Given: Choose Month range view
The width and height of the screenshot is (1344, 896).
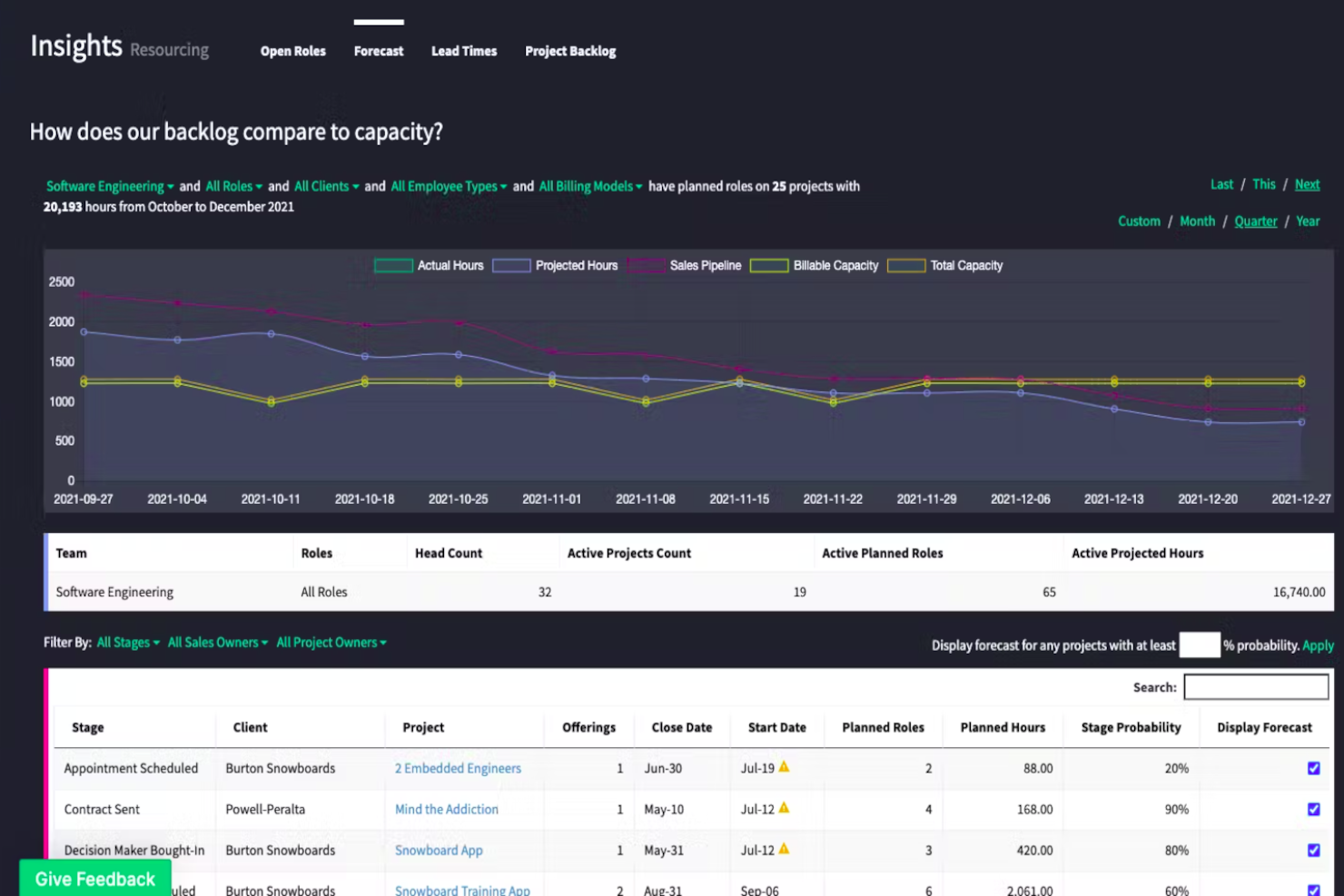Looking at the screenshot, I should point(1197,221).
